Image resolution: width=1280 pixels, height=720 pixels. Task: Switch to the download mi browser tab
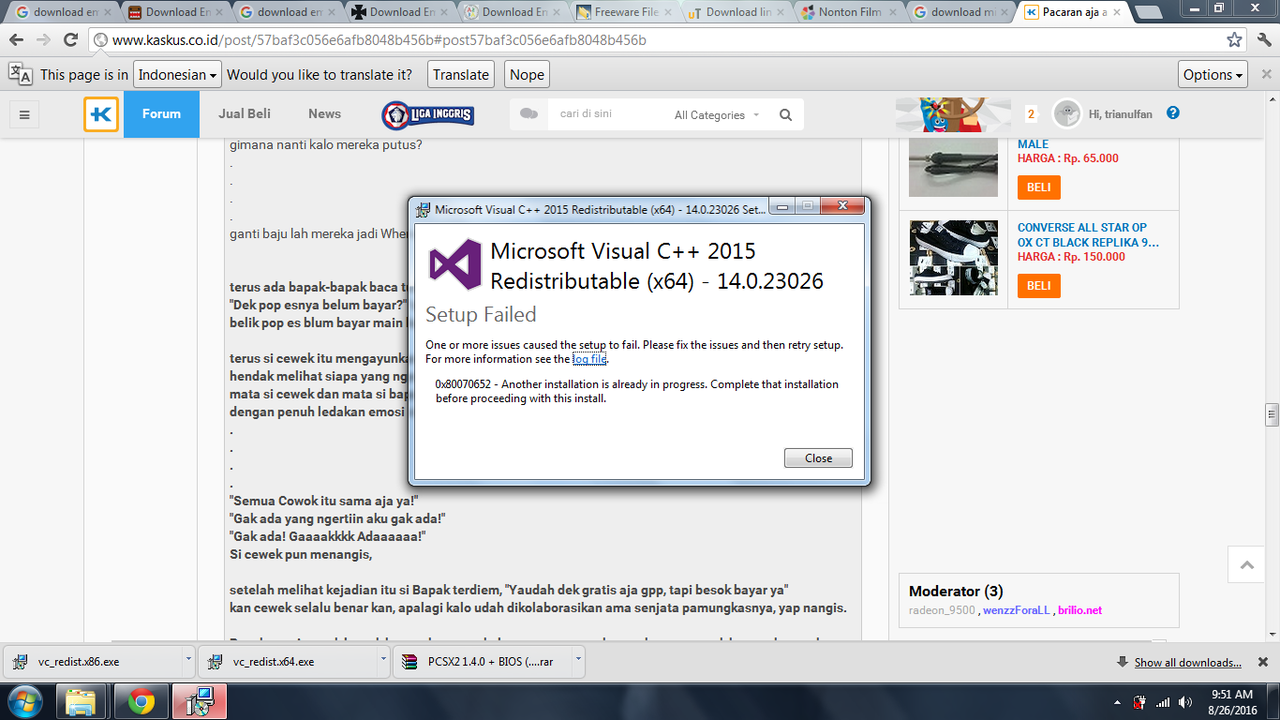pos(960,12)
